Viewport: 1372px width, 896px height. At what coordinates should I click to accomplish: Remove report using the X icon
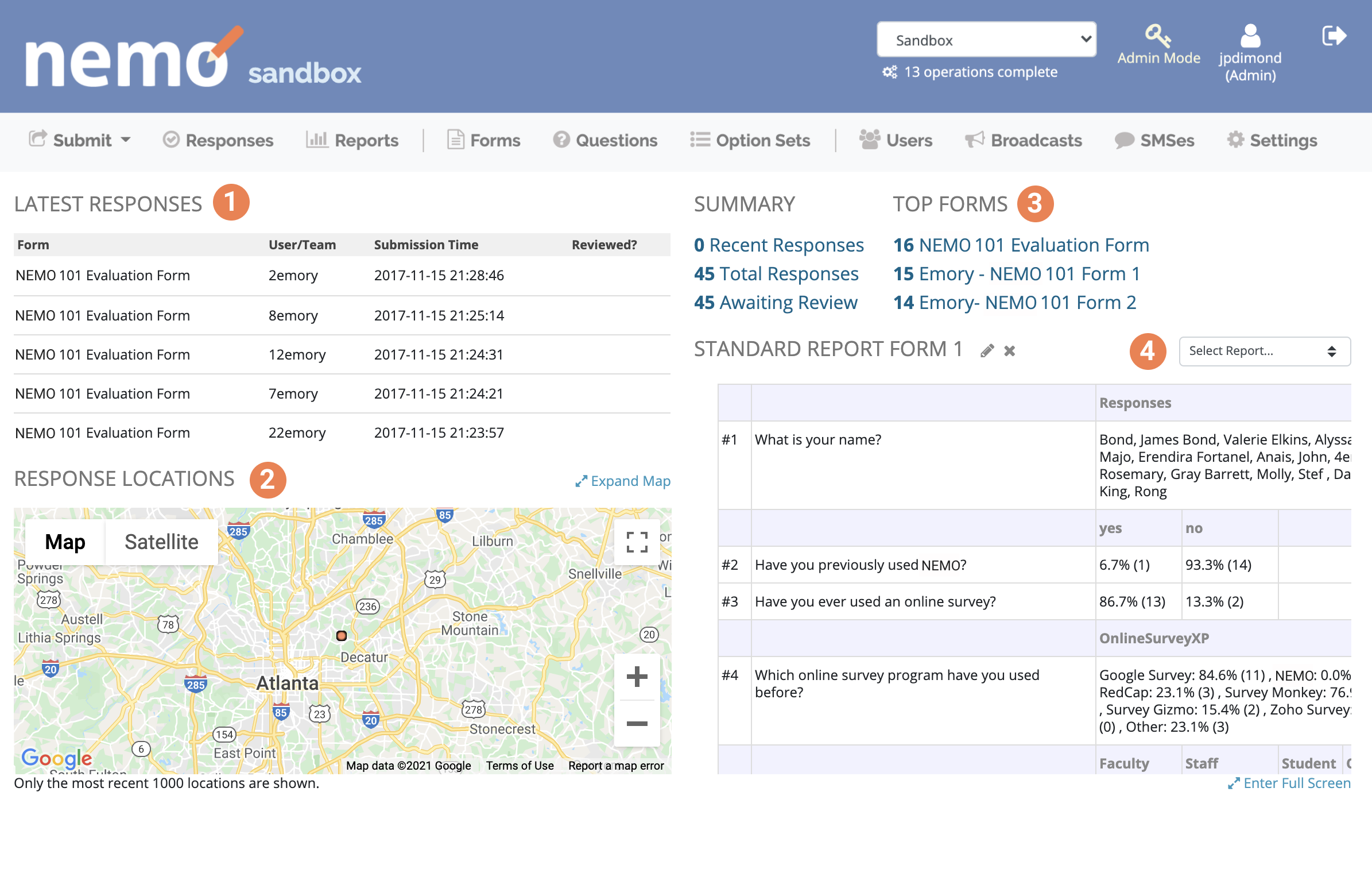click(x=1009, y=351)
